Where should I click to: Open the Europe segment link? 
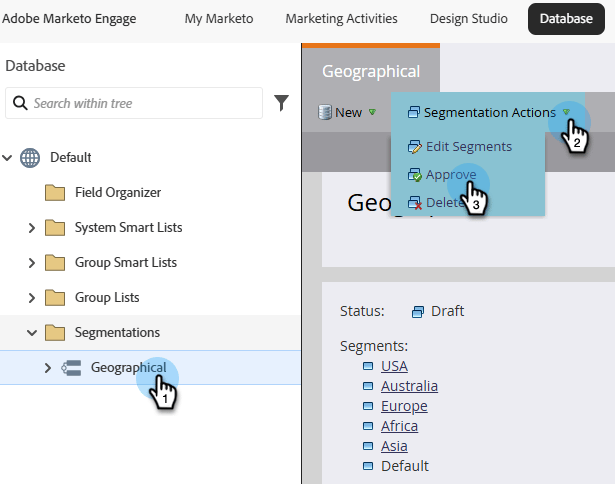click(x=404, y=406)
